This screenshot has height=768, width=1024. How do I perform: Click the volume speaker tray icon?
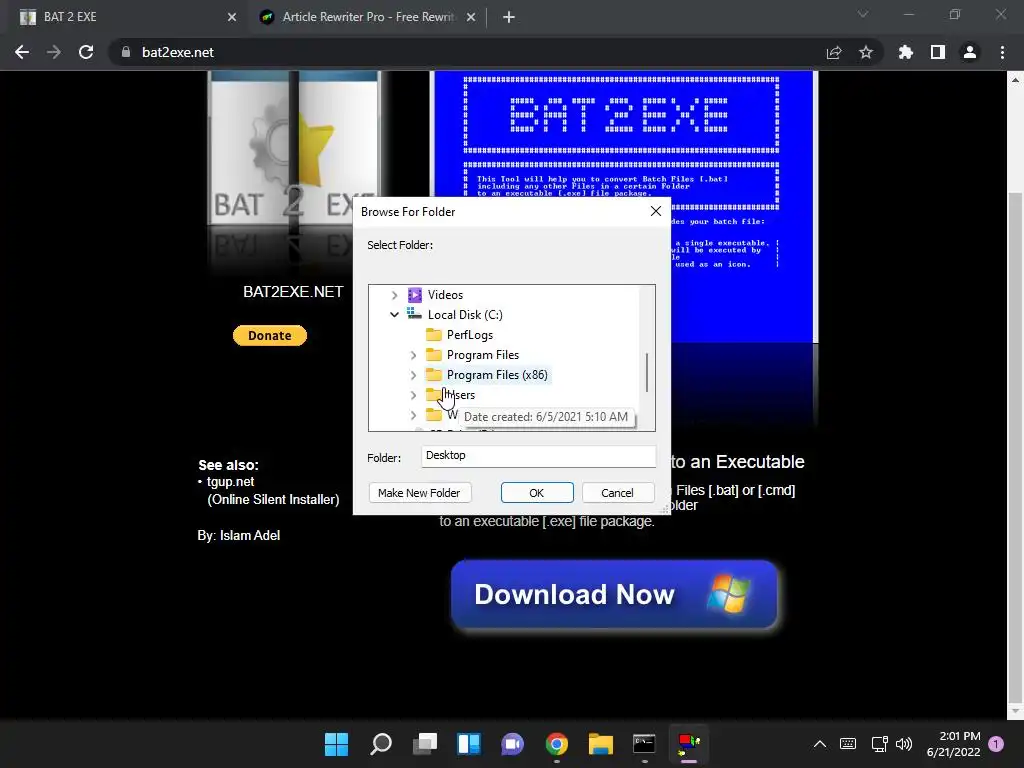click(904, 744)
